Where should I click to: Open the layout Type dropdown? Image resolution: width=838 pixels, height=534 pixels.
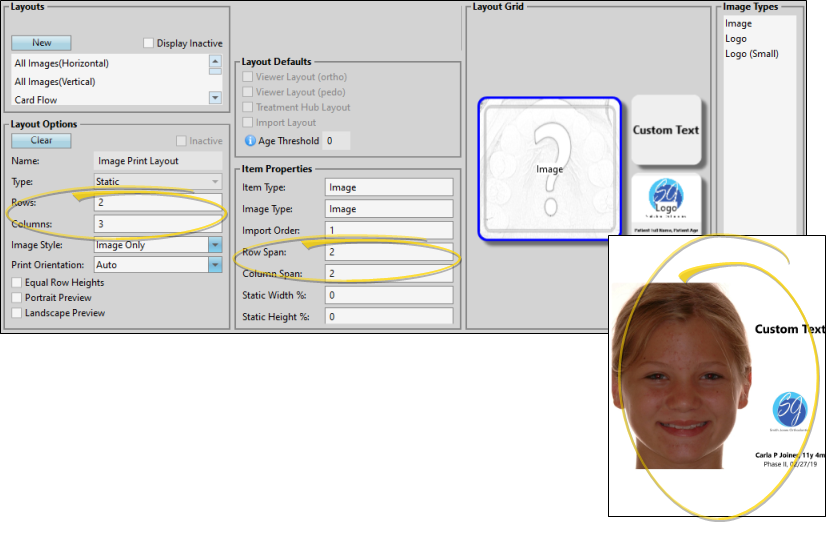pos(215,182)
